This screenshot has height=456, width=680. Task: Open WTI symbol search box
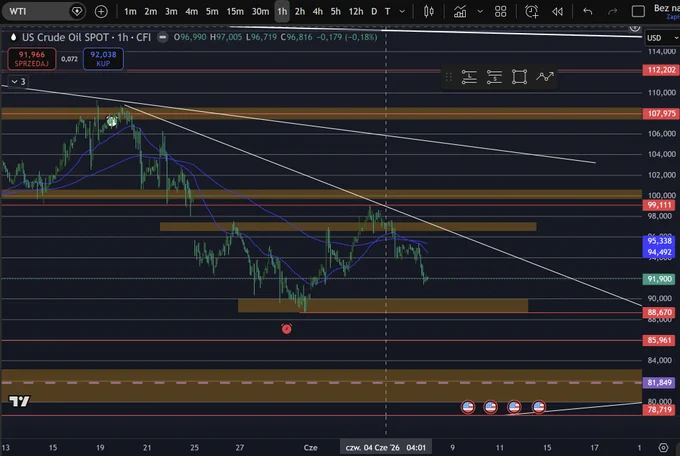click(x=42, y=11)
